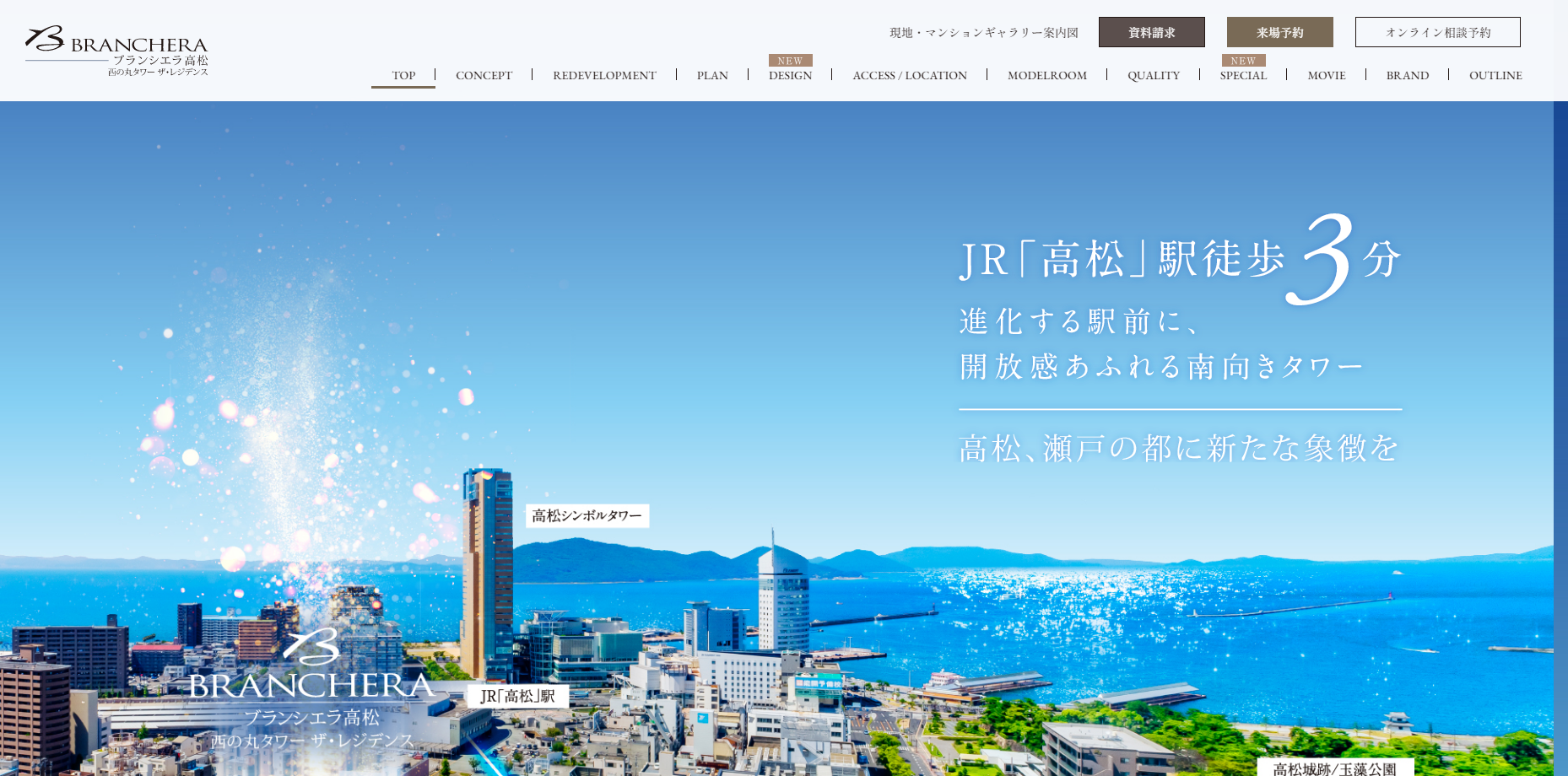Open the OUTLINE page
The image size is (1568, 776).
(x=1495, y=75)
